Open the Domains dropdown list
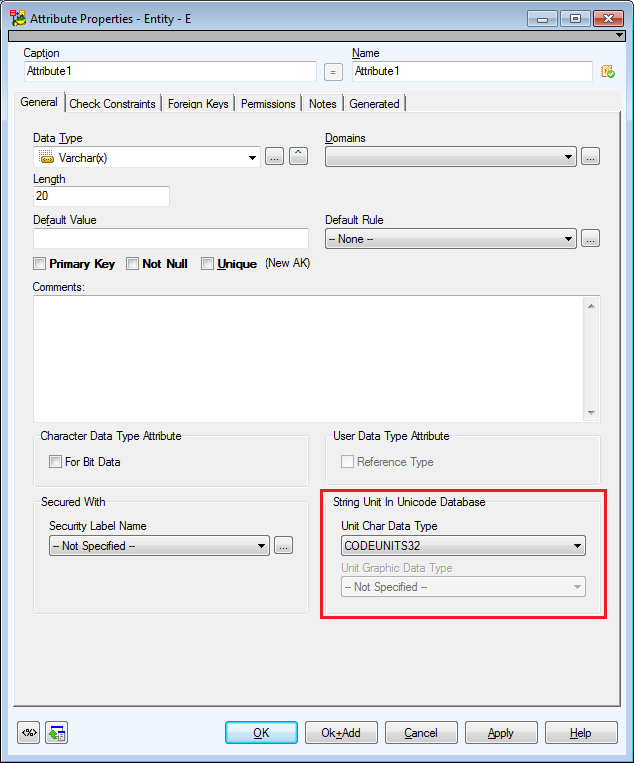 coord(451,157)
